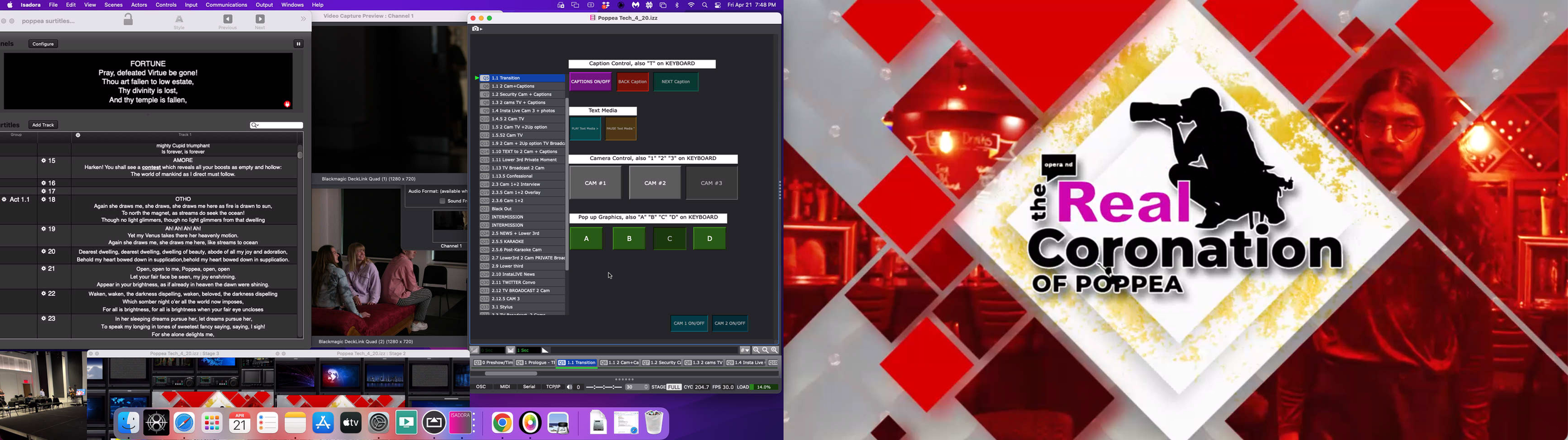This screenshot has width=1568, height=440.
Task: Switch to CAM #2
Action: point(655,183)
